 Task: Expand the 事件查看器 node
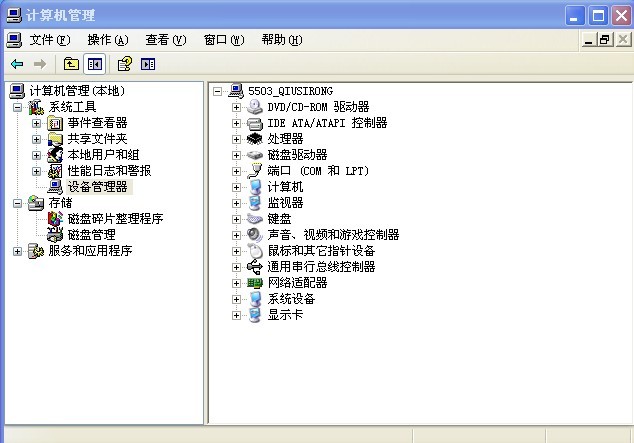point(36,123)
